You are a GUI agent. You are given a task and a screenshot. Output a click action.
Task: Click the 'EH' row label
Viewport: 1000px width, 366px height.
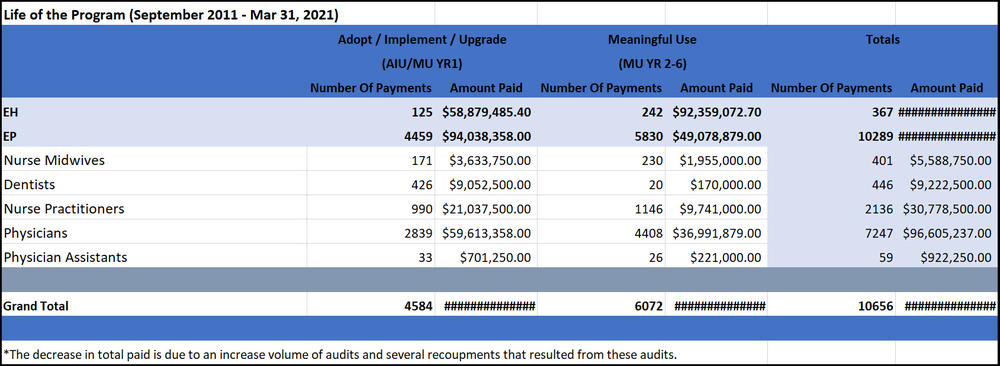point(11,112)
